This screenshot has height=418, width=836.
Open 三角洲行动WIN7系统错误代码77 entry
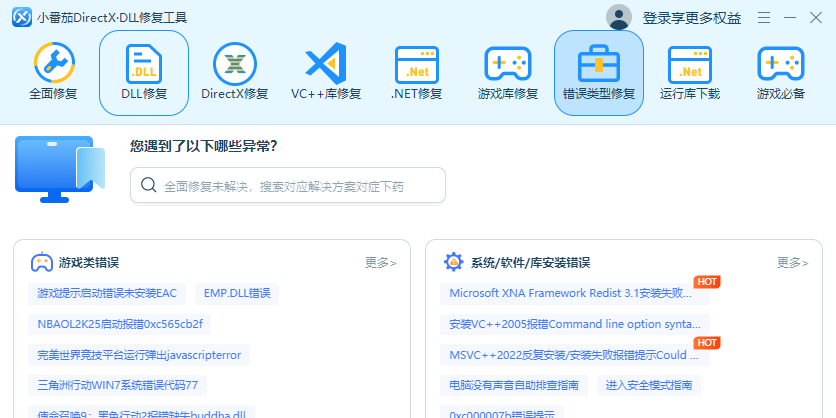[x=118, y=385]
